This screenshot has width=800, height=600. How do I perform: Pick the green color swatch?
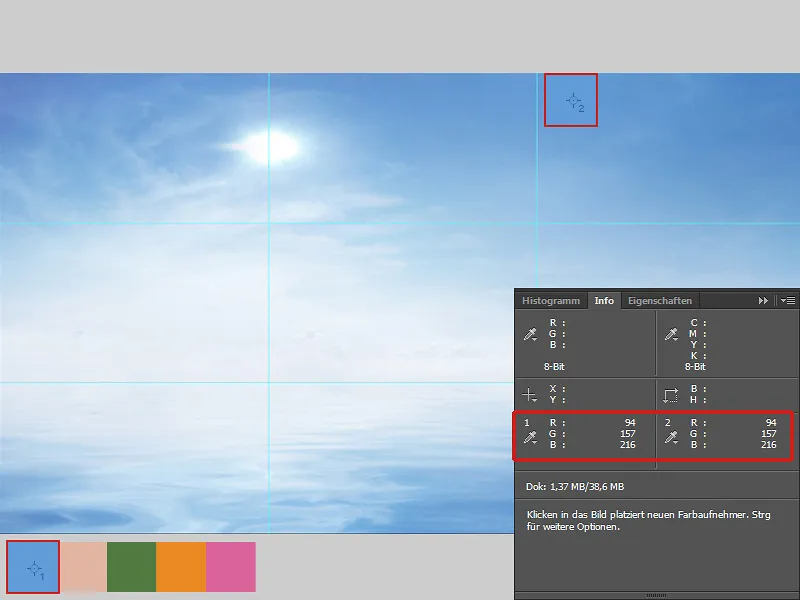pos(131,567)
